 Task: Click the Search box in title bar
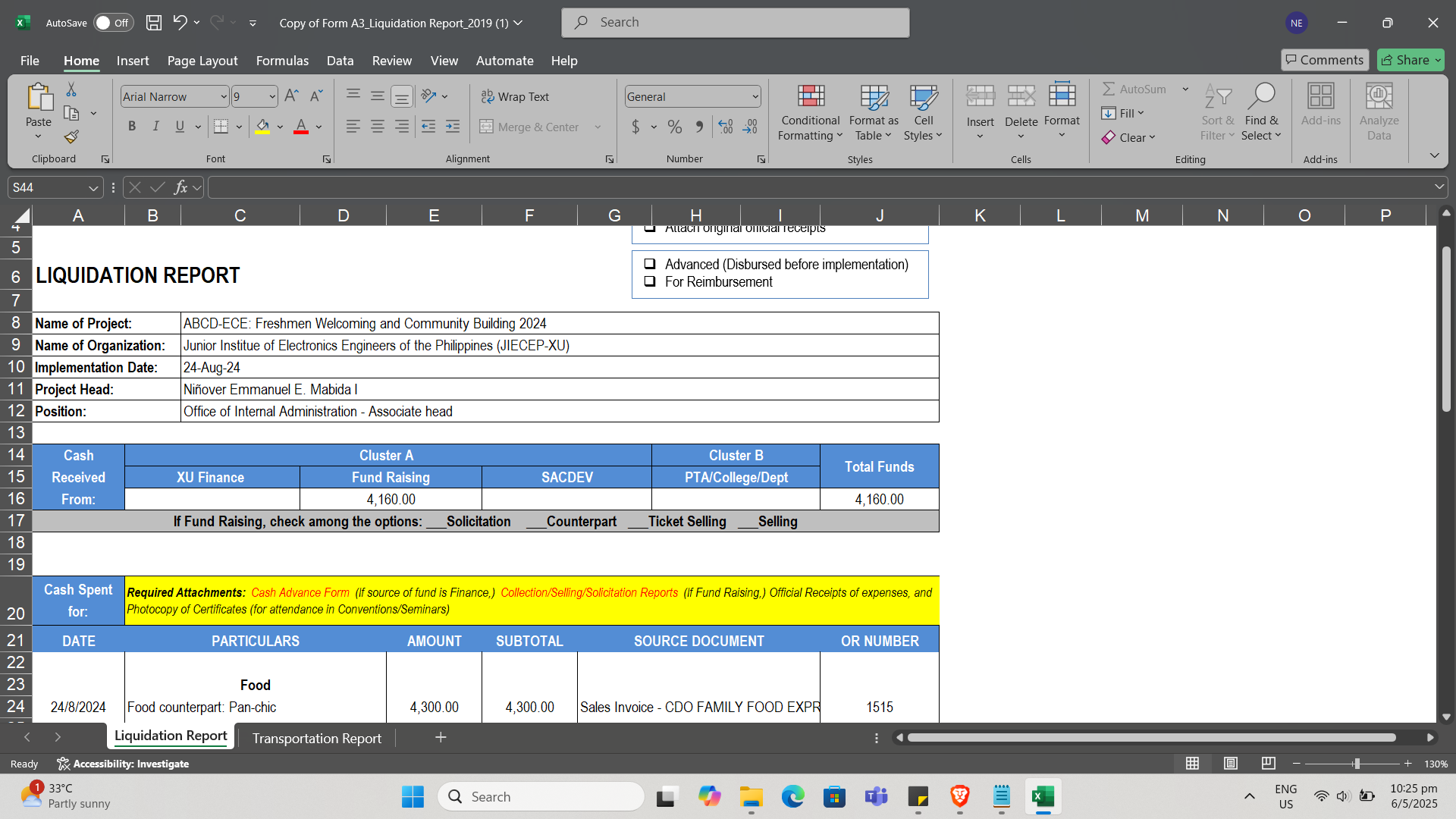[736, 23]
